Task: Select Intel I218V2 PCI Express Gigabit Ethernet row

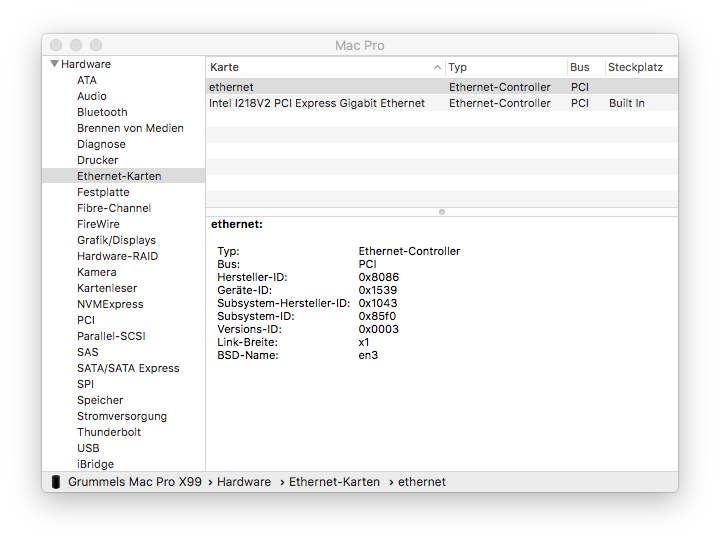Action: [x=442, y=103]
